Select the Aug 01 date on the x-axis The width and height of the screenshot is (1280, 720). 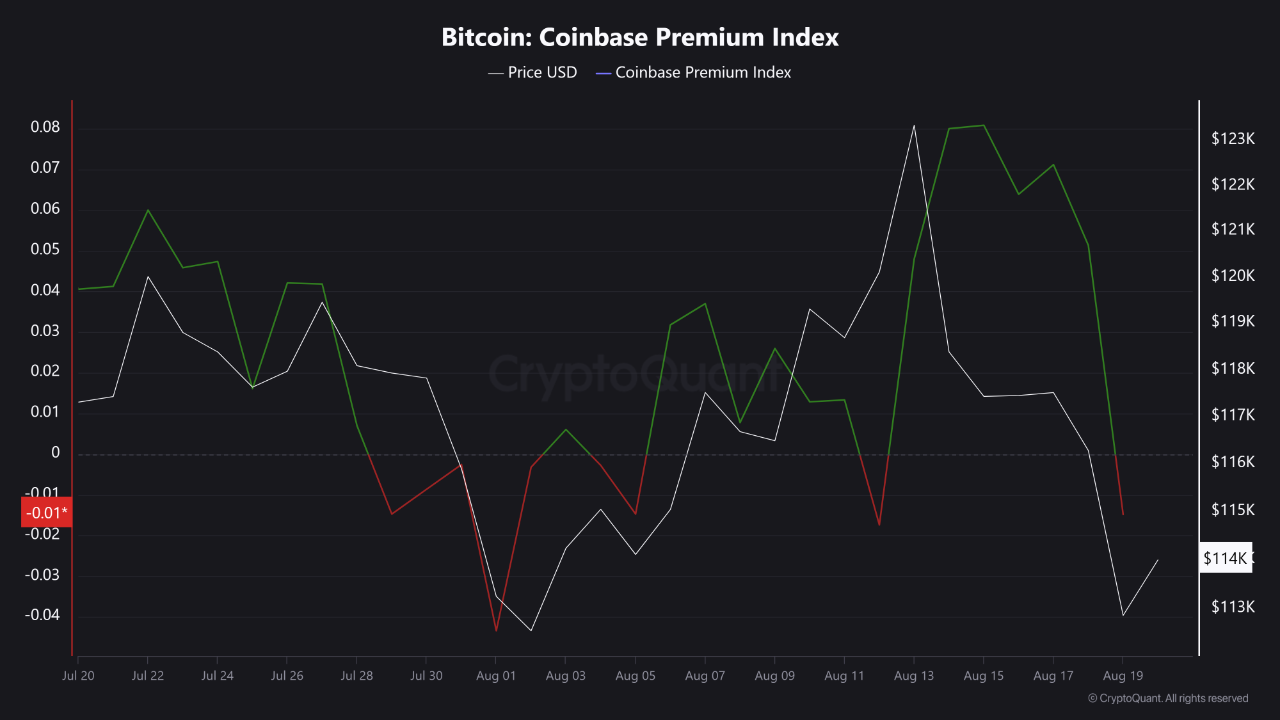click(496, 676)
